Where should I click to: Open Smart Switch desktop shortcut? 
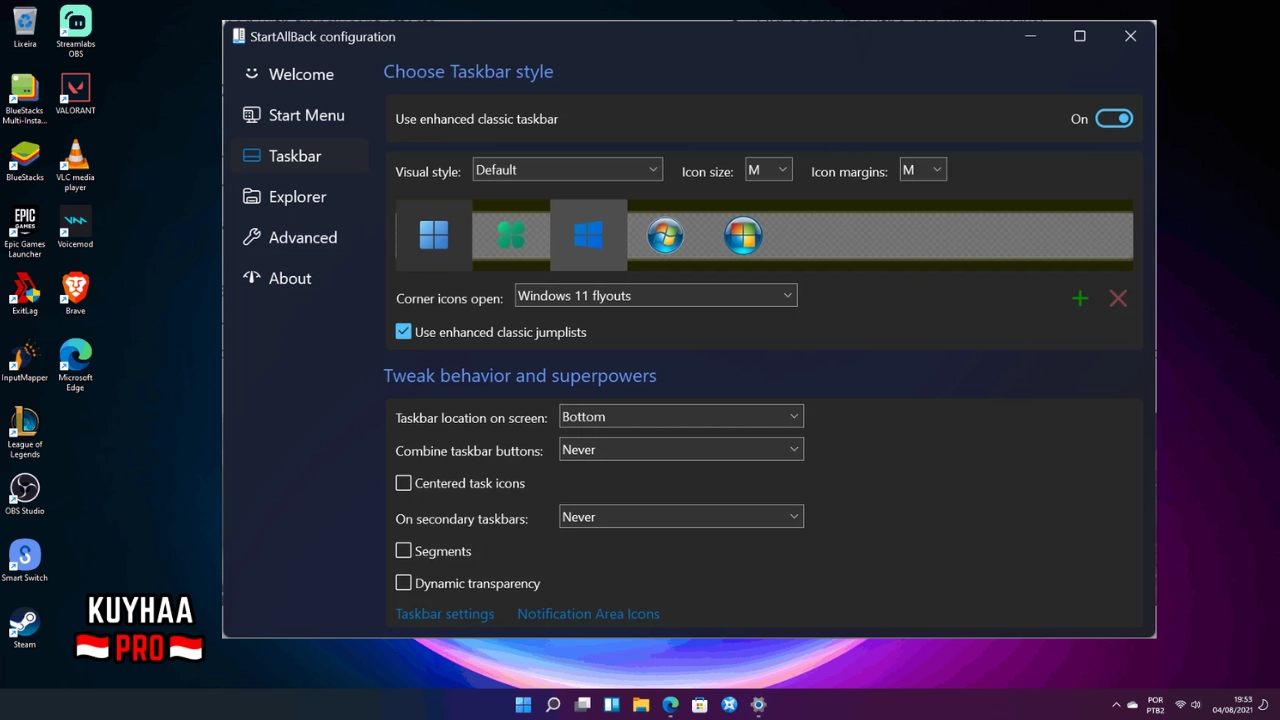click(25, 561)
